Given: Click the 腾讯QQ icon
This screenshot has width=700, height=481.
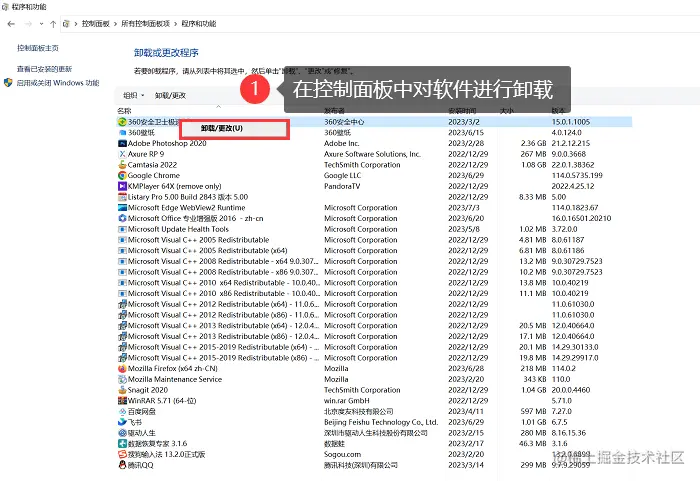Looking at the screenshot, I should coord(122,465).
